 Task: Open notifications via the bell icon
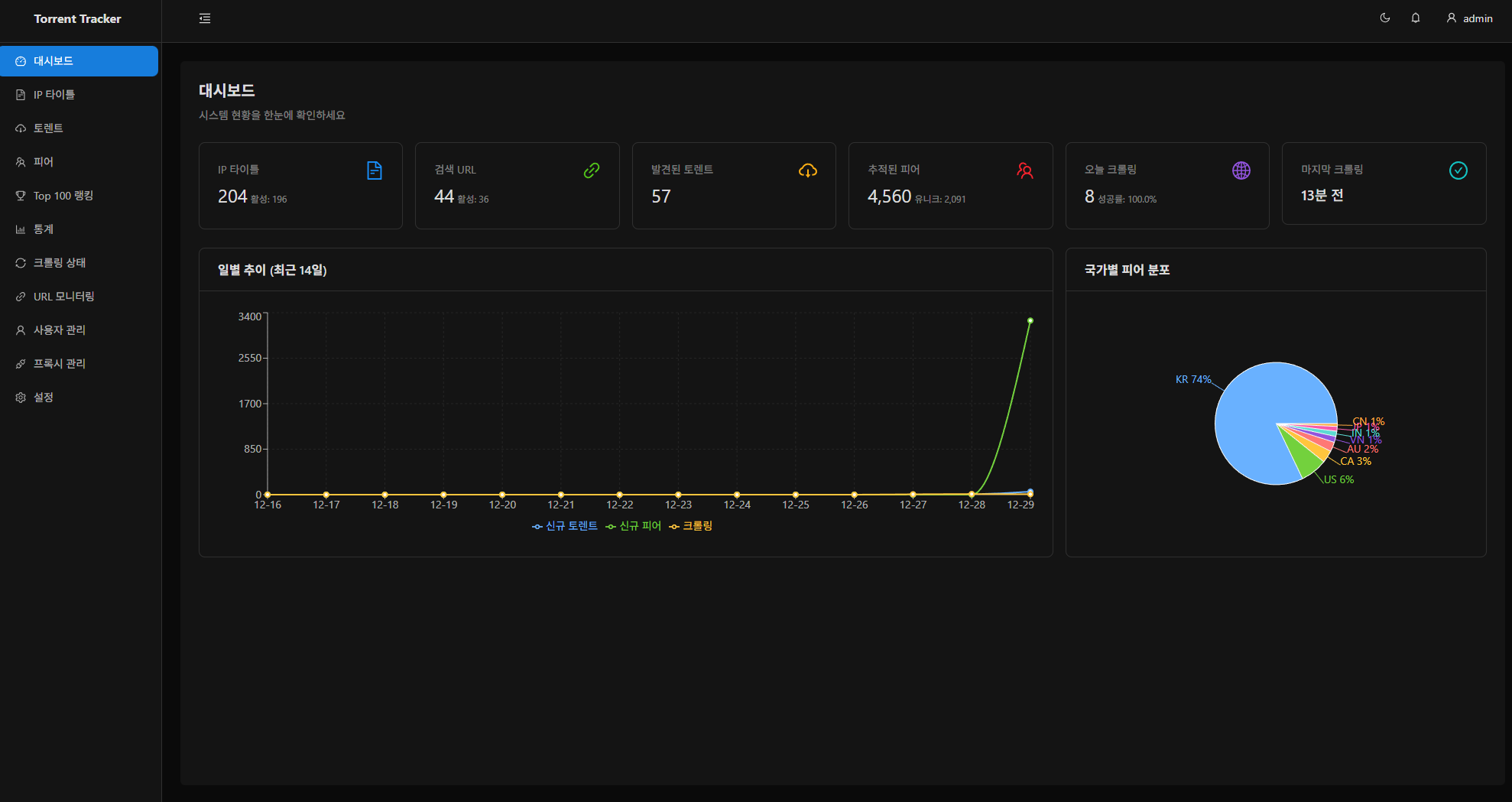(x=1415, y=18)
